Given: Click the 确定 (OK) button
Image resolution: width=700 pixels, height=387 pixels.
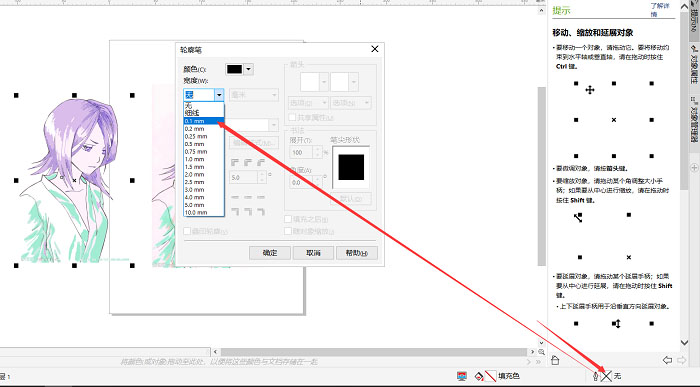Looking at the screenshot, I should (270, 253).
